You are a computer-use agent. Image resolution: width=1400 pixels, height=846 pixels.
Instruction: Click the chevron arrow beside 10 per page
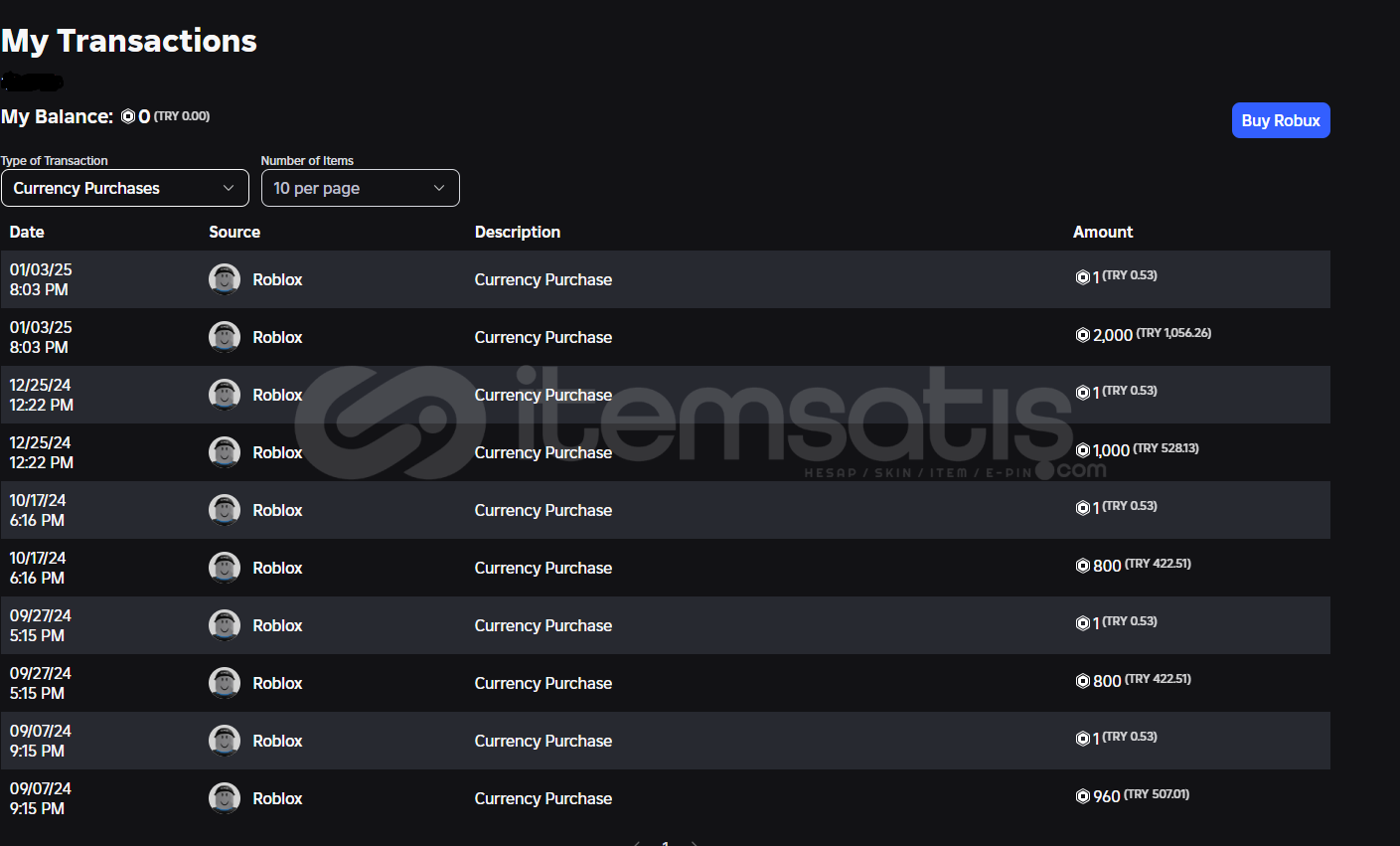coord(439,188)
